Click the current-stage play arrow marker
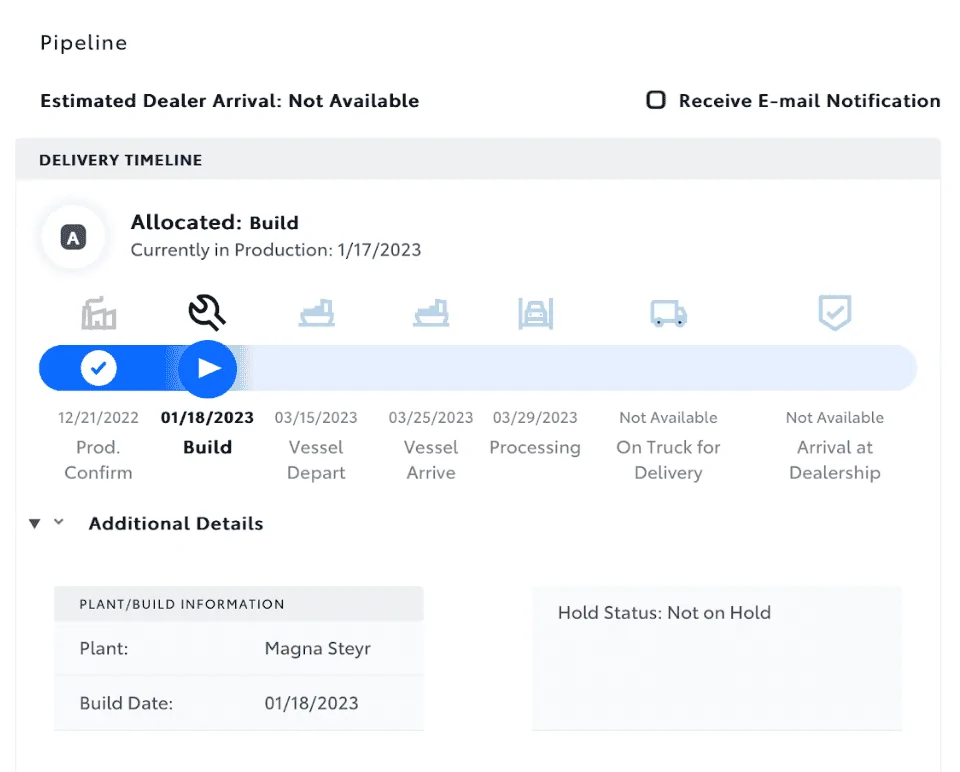This screenshot has width=960, height=772. 208,369
